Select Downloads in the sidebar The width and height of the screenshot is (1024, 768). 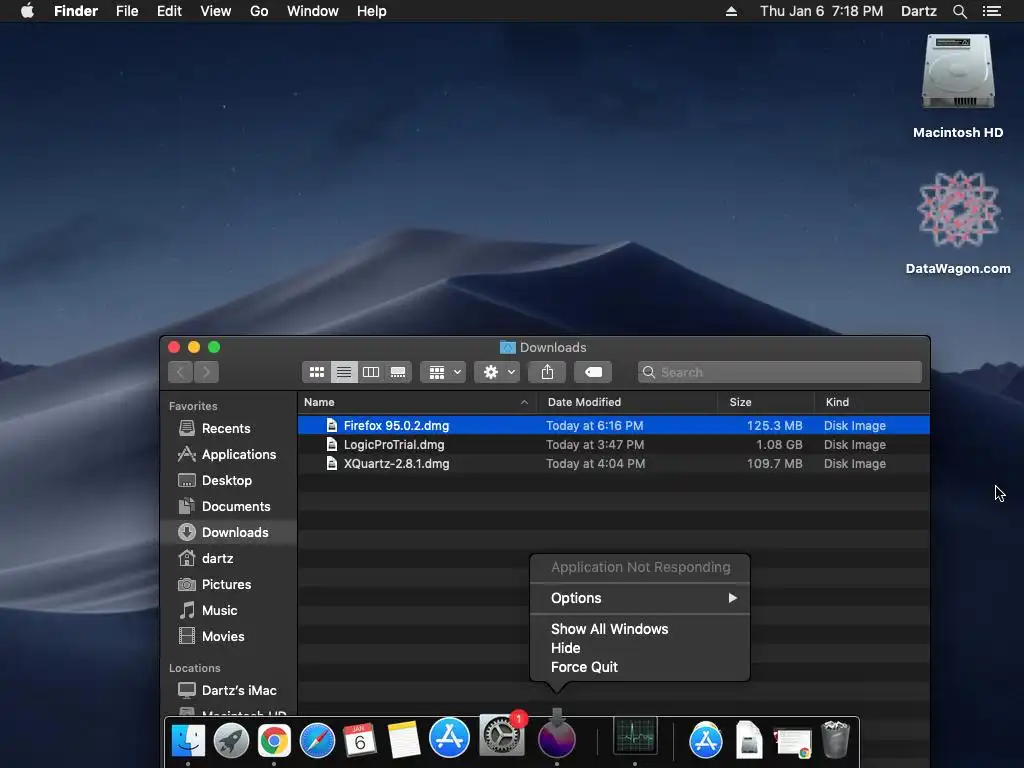point(229,532)
